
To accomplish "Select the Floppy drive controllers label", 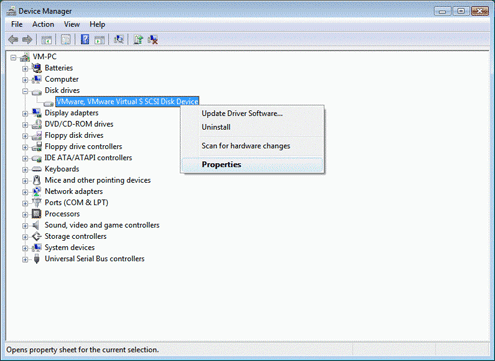I will (83, 146).
